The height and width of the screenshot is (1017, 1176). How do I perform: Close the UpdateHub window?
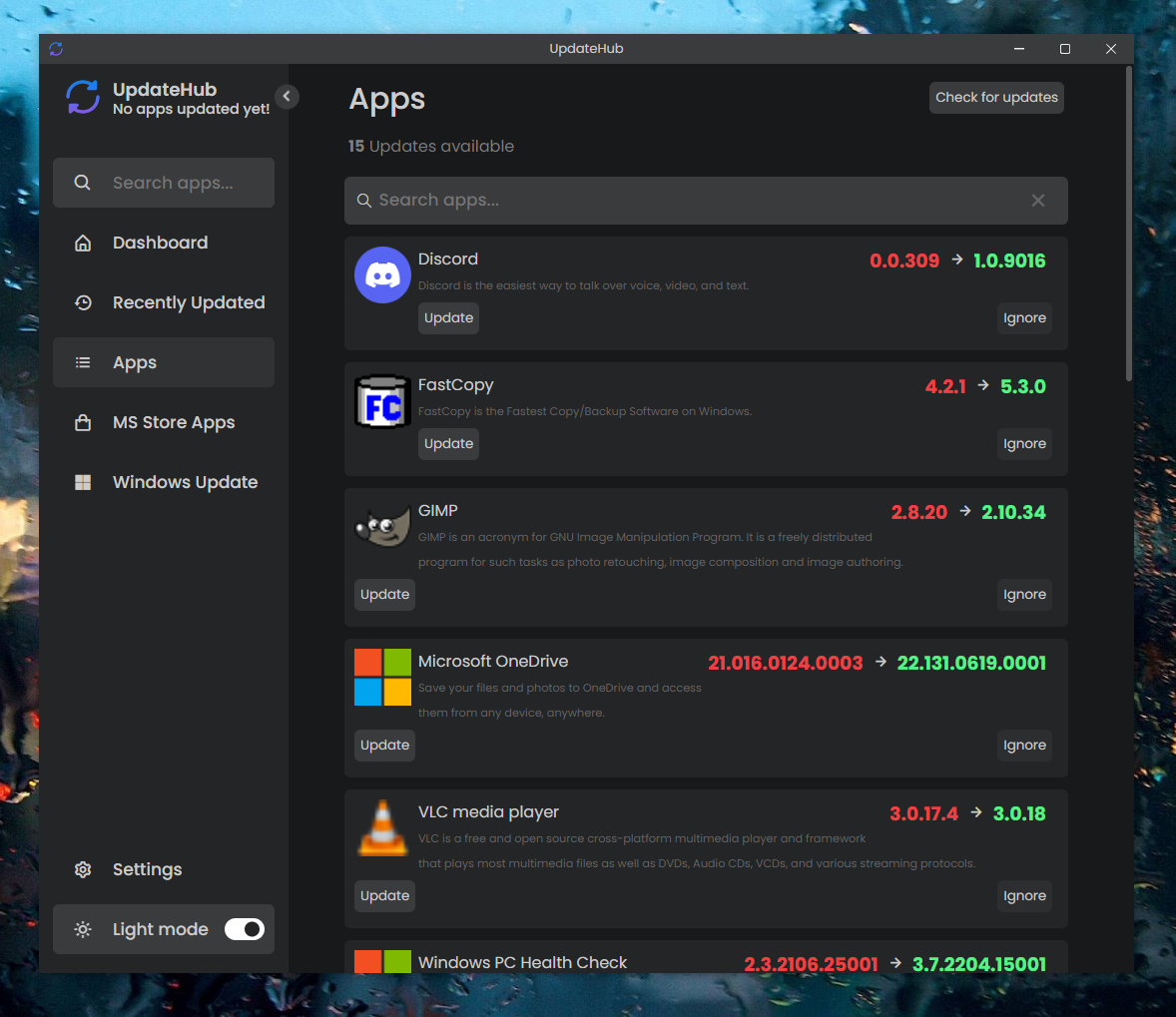1111,49
